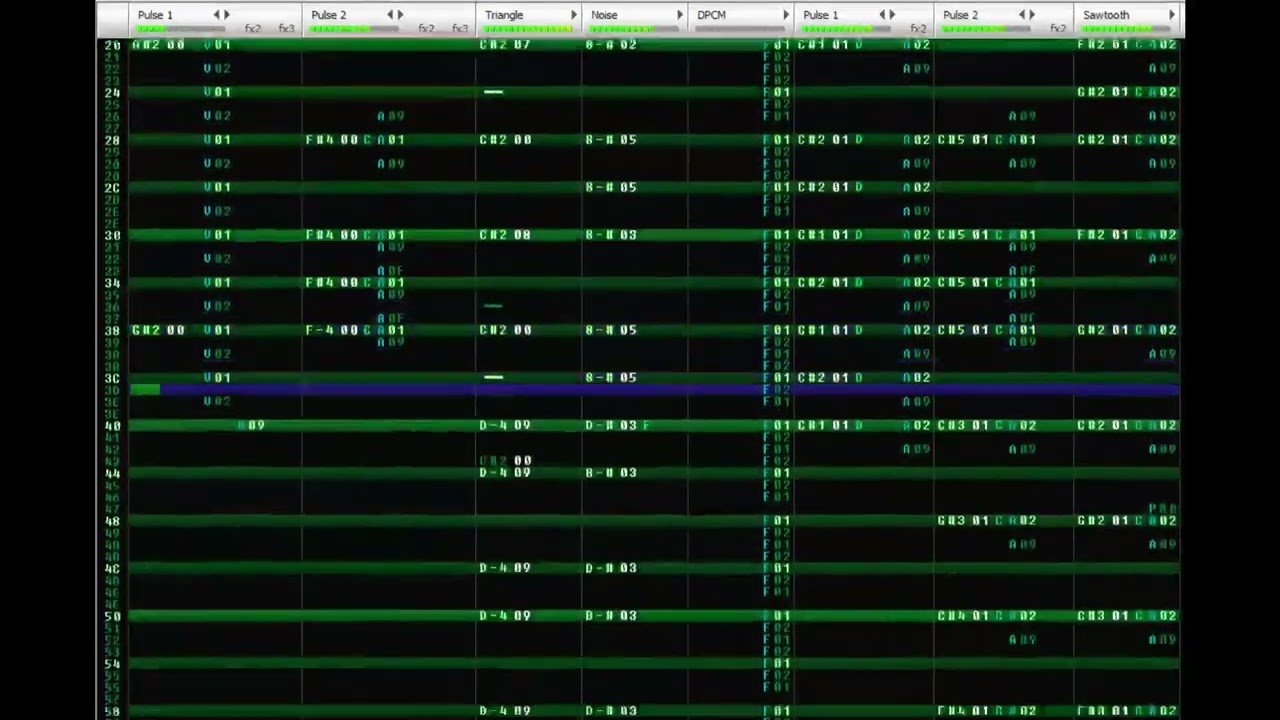Click the green edit cursor cell in Pulse 1

[x=145, y=390]
